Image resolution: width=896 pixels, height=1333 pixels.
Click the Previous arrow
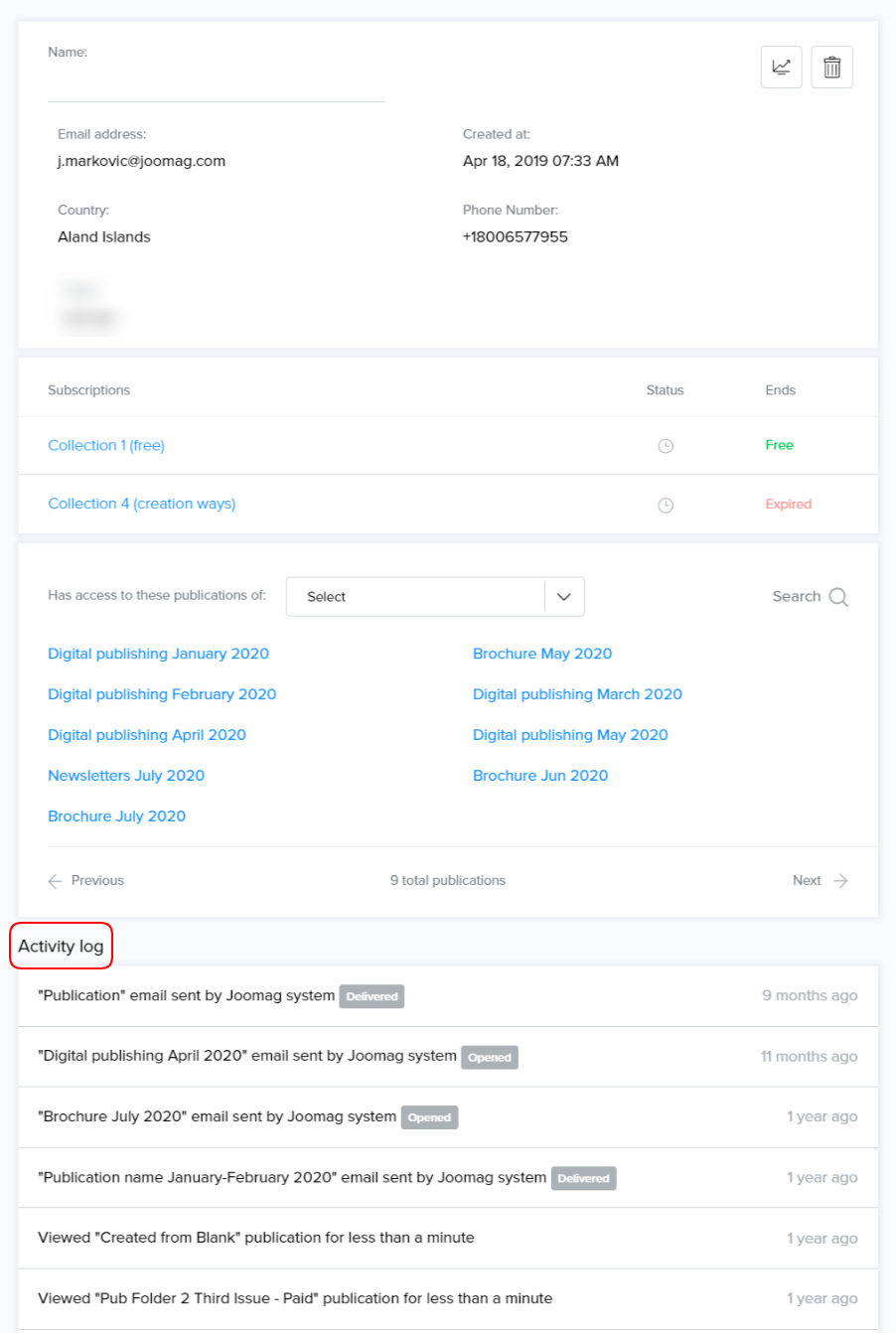(56, 881)
